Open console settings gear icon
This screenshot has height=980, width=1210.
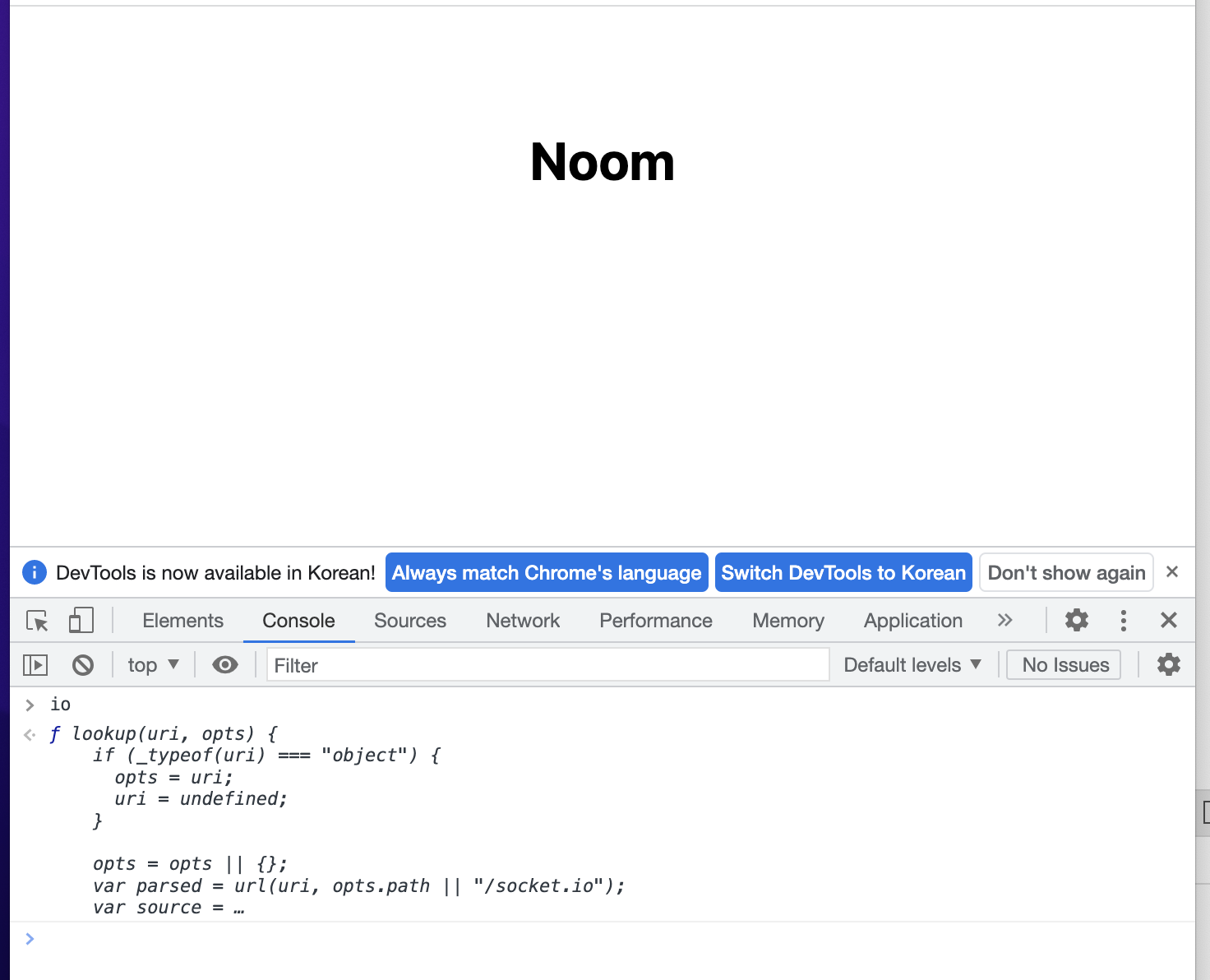pyautogui.click(x=1168, y=664)
